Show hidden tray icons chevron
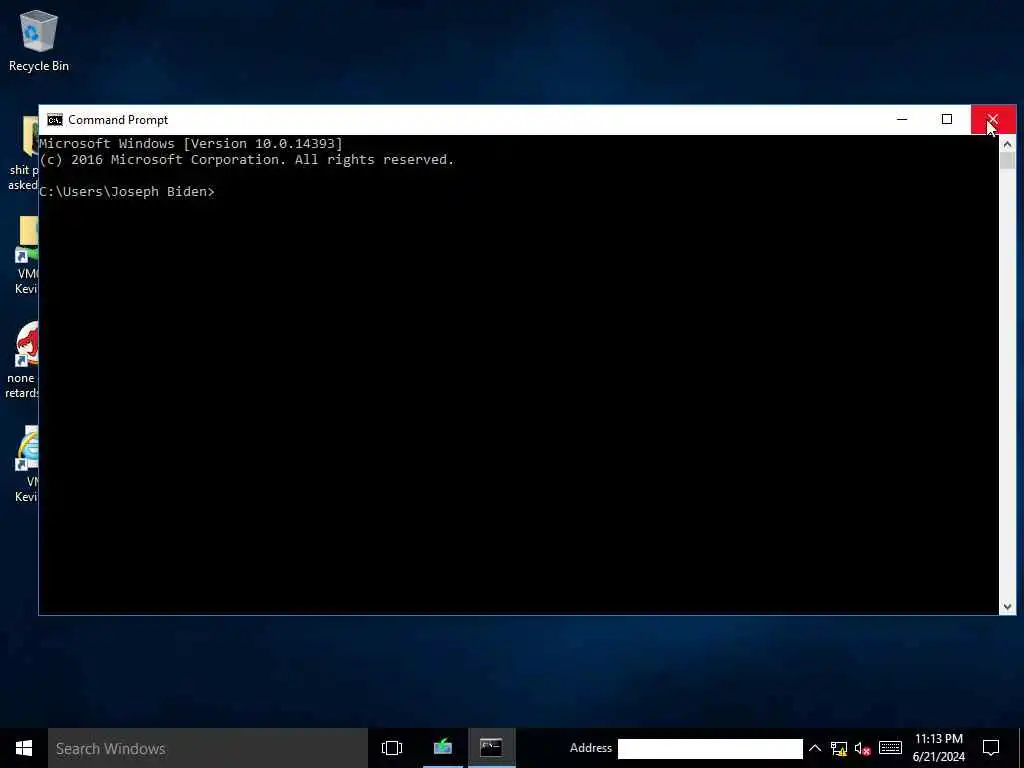1024x768 pixels. coord(815,748)
